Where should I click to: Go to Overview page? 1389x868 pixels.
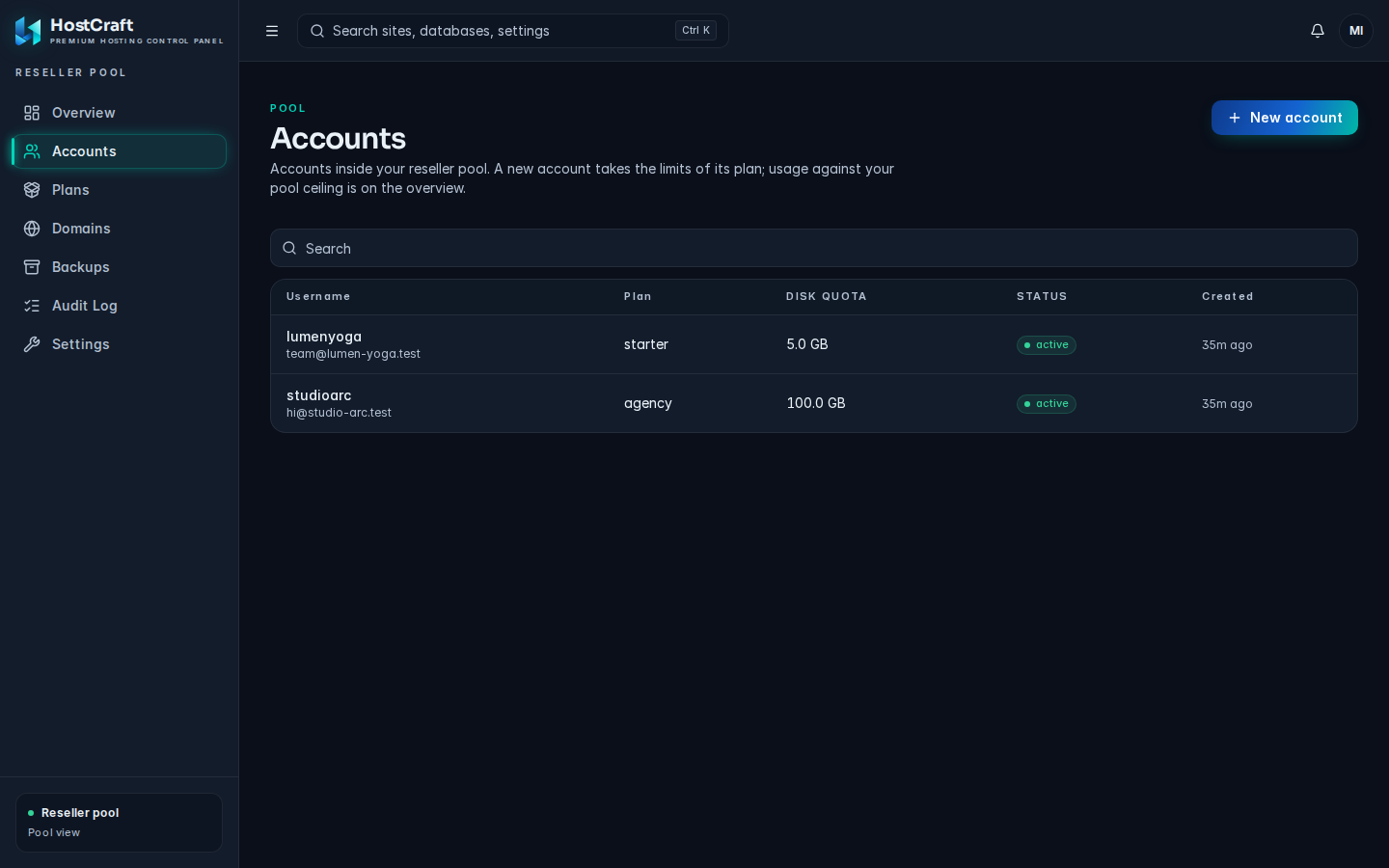tap(119, 113)
